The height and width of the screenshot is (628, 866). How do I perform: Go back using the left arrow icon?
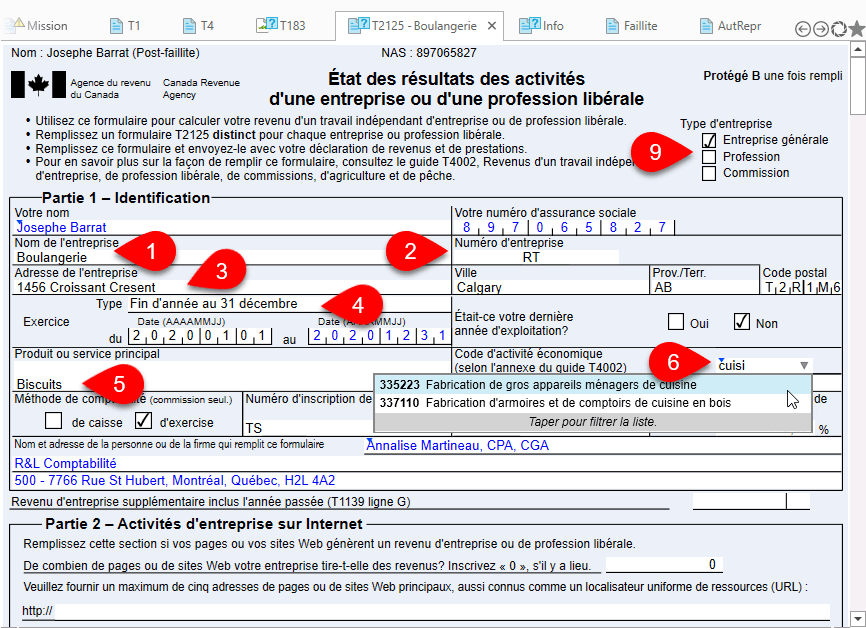[x=802, y=29]
